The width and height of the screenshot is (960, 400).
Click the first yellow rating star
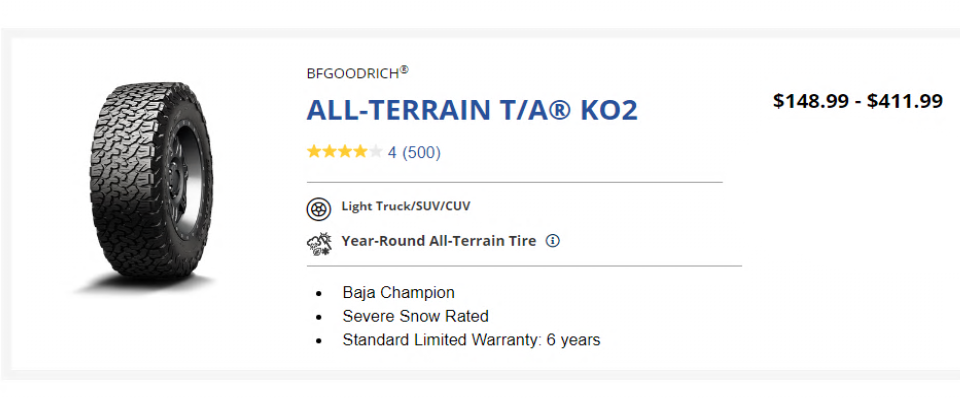click(314, 152)
